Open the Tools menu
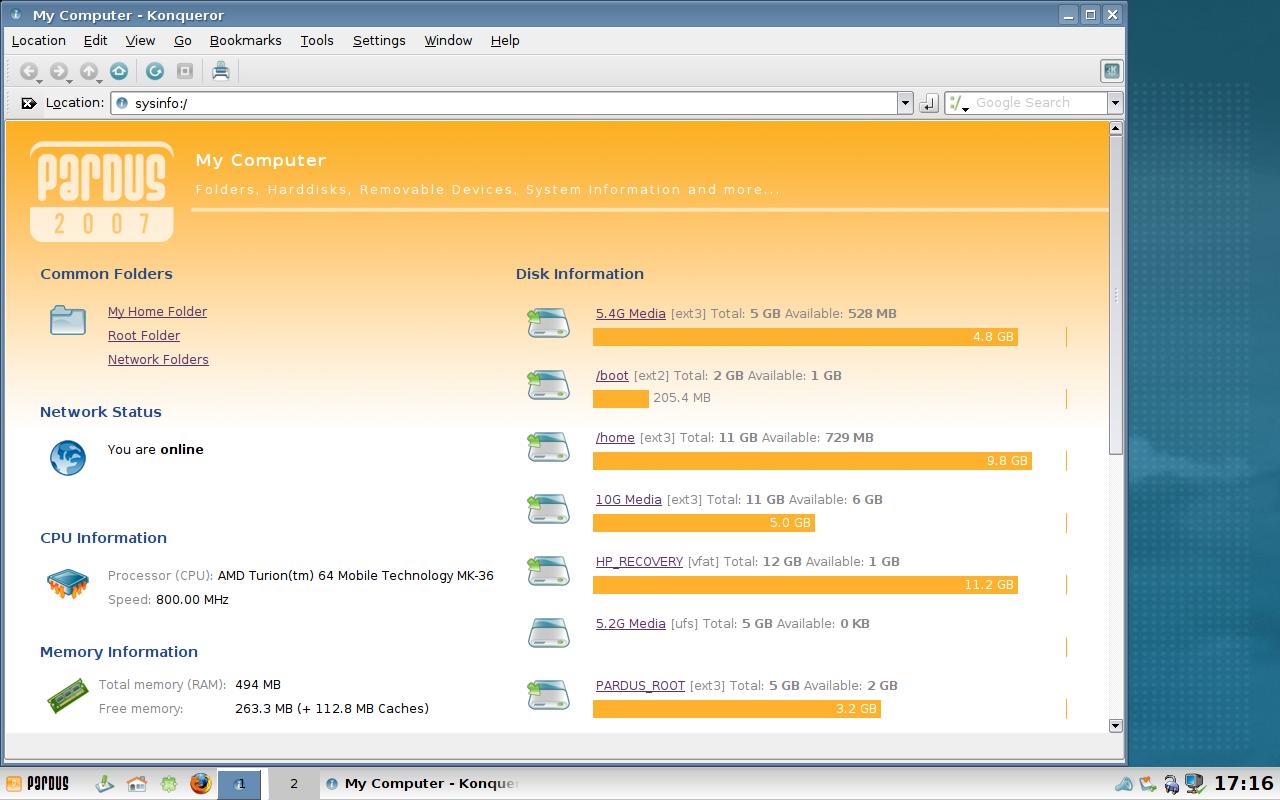Image resolution: width=1280 pixels, height=800 pixels. tap(317, 41)
